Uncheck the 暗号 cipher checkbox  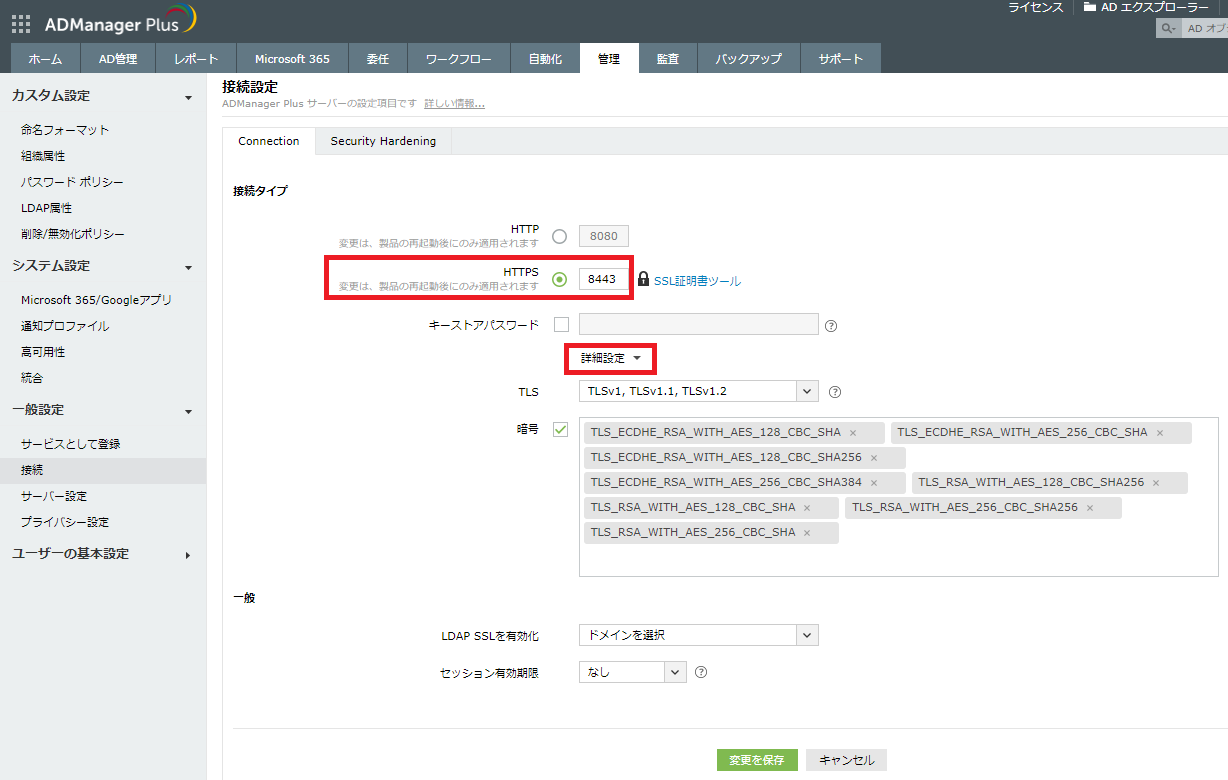[x=560, y=429]
